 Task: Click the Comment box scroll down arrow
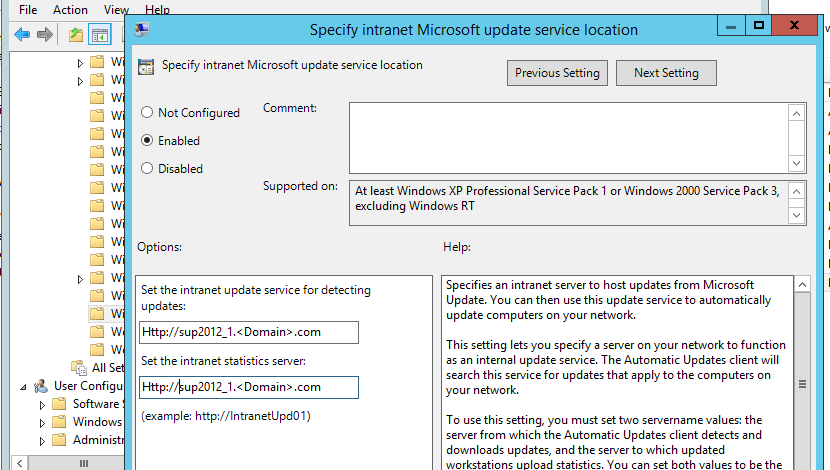coord(797,163)
